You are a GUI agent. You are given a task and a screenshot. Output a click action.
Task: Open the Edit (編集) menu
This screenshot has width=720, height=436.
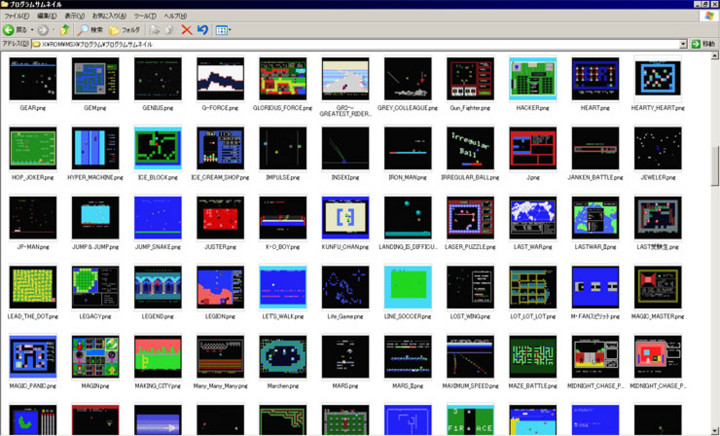pos(47,16)
